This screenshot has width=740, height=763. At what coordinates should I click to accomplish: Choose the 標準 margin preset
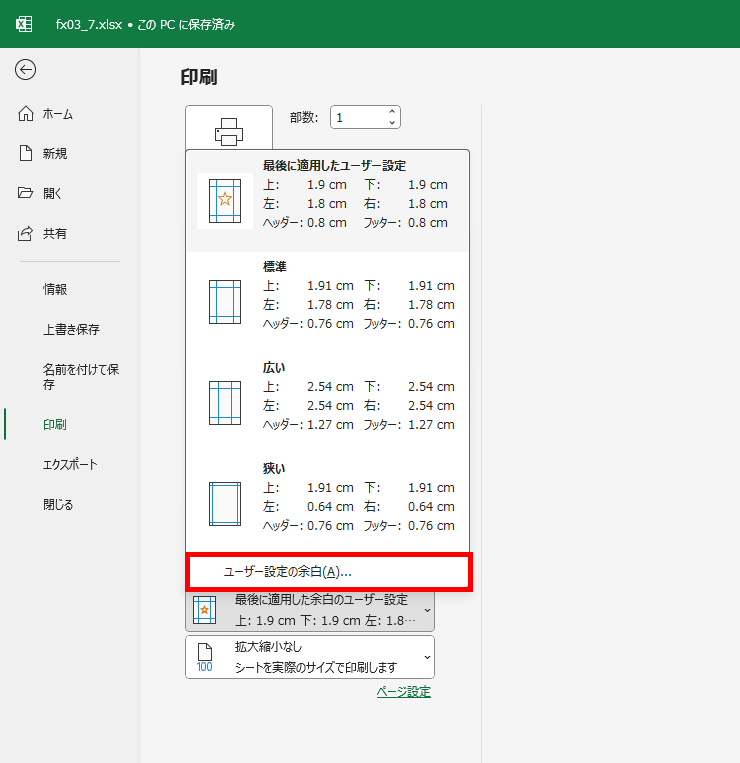327,302
